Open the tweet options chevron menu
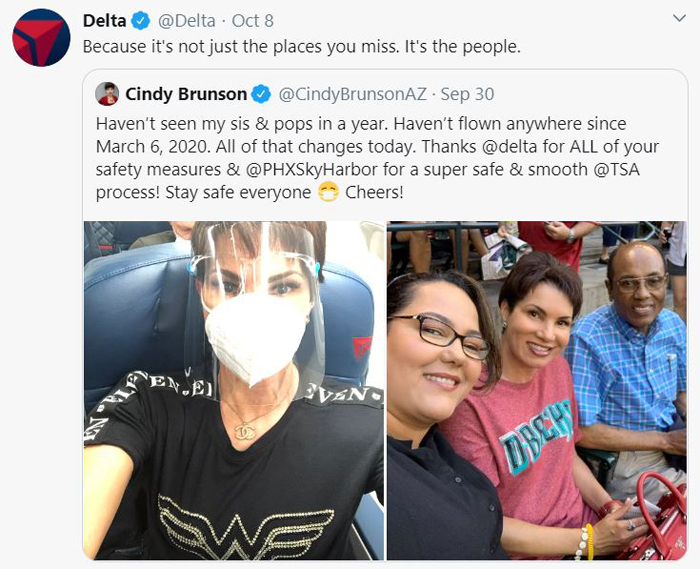 pos(679,18)
